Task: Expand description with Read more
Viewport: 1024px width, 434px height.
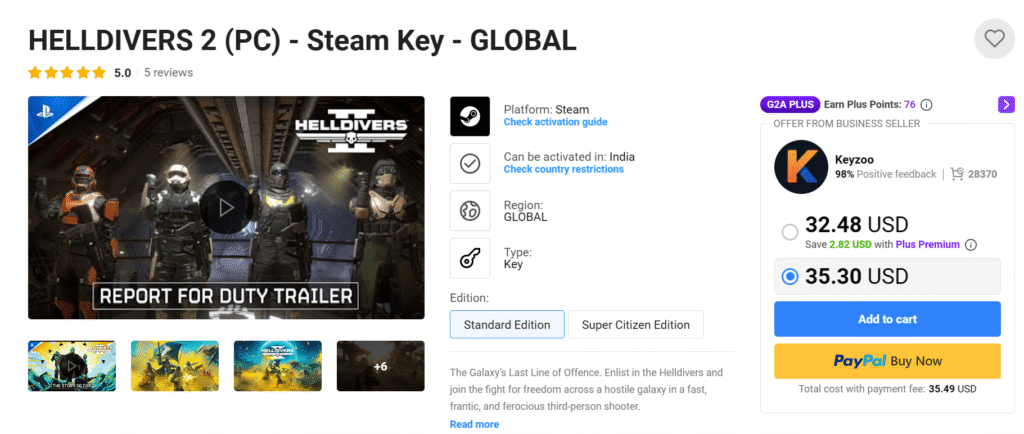Action: (474, 424)
